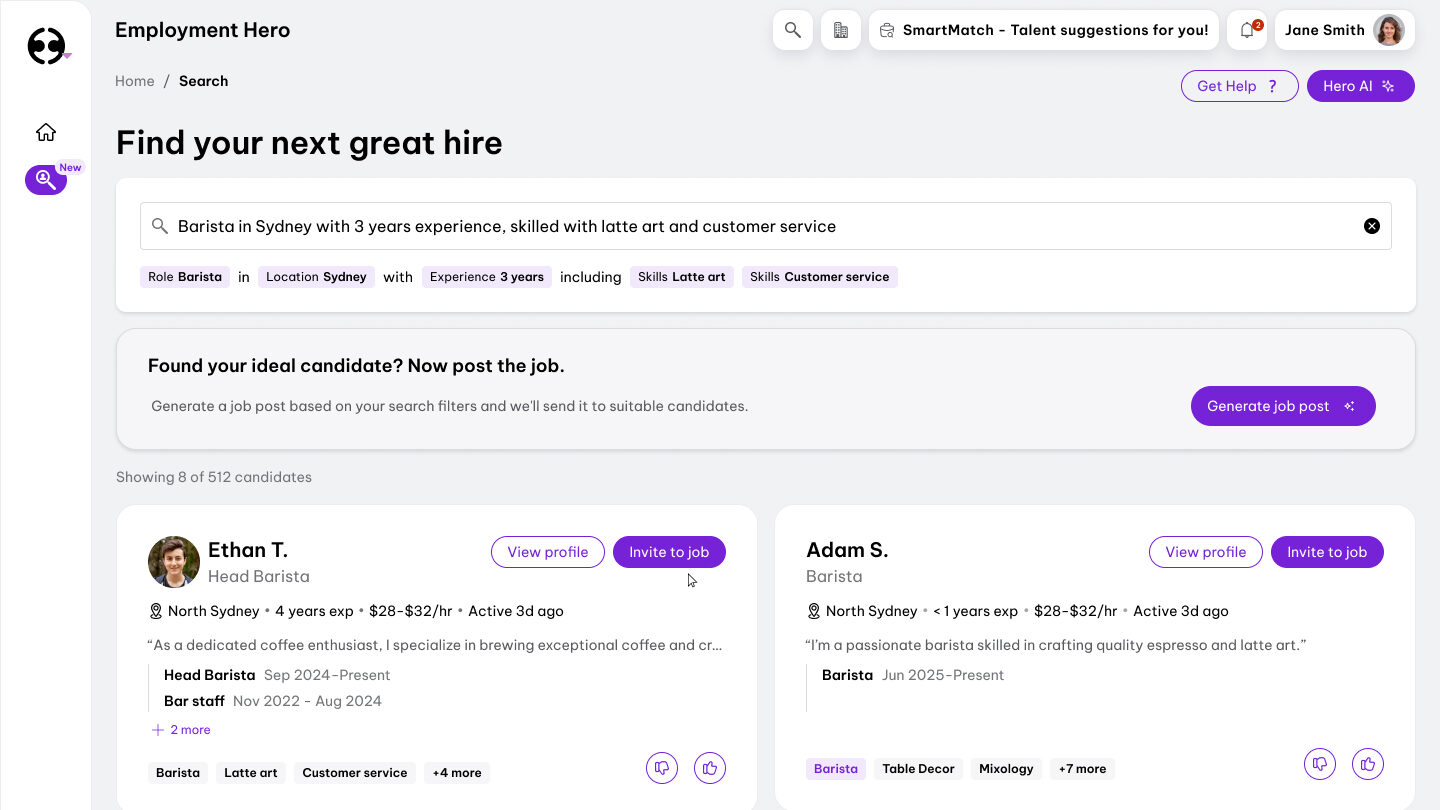Viewport: 1440px width, 810px height.
Task: Click Get Help button
Action: pos(1240,86)
